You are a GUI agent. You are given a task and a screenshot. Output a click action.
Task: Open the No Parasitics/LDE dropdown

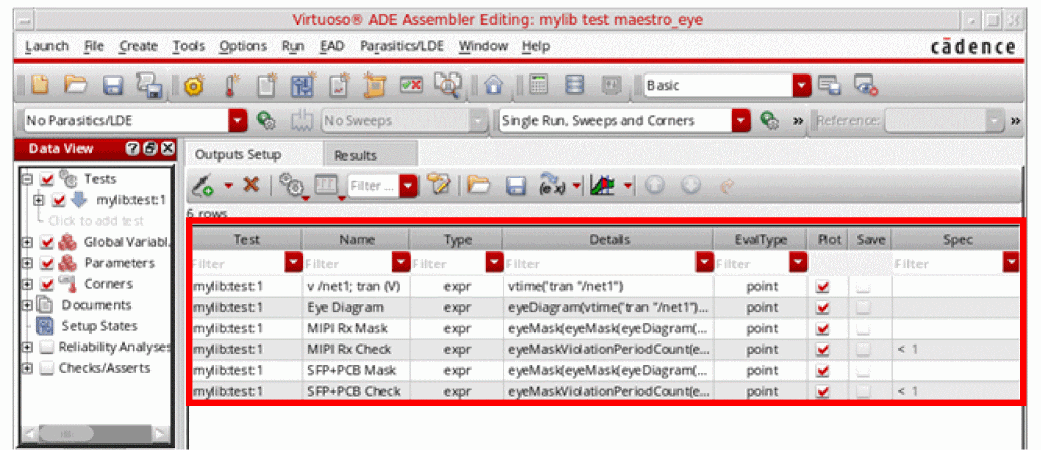coord(237,121)
